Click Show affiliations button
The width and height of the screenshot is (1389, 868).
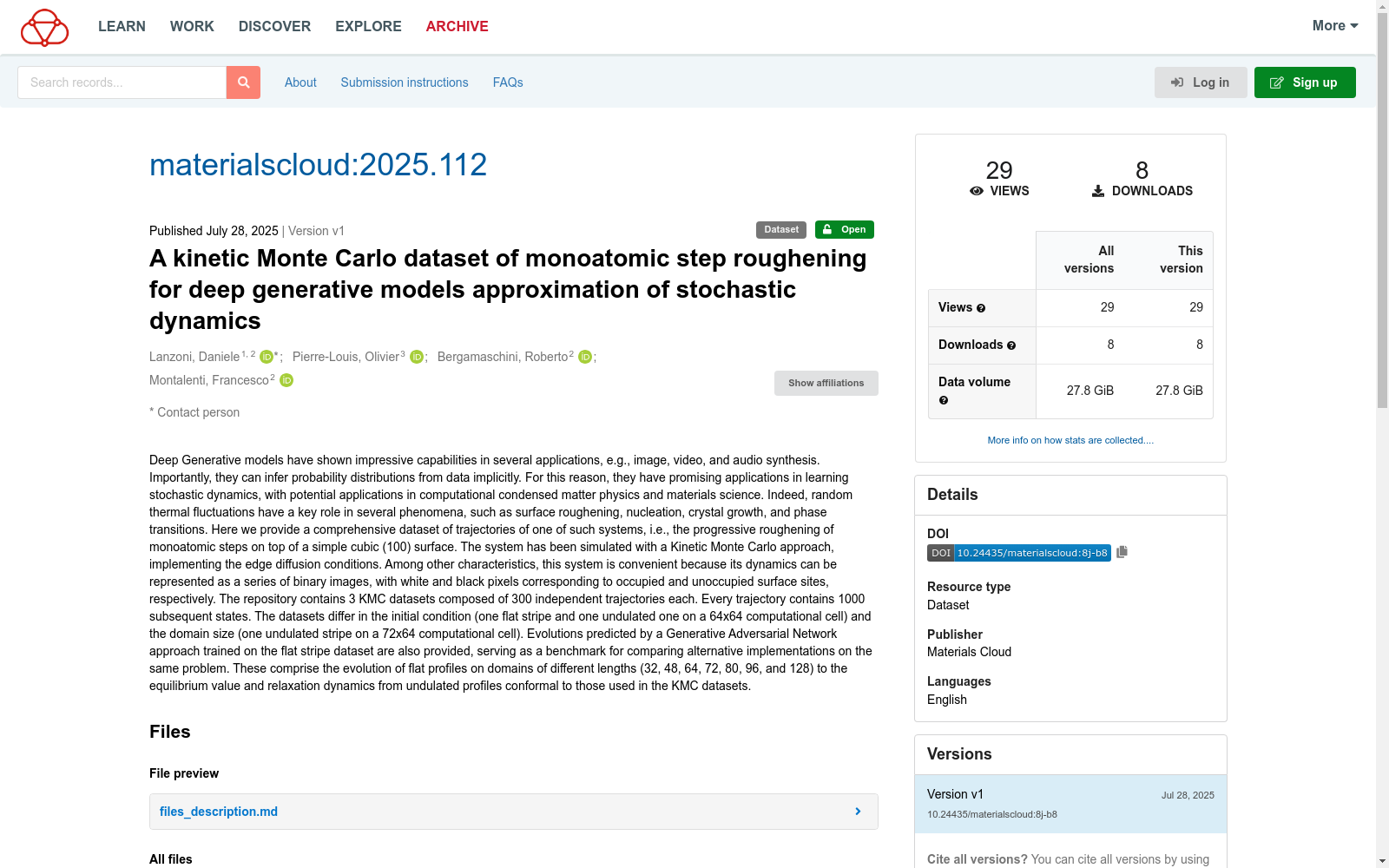coord(826,383)
